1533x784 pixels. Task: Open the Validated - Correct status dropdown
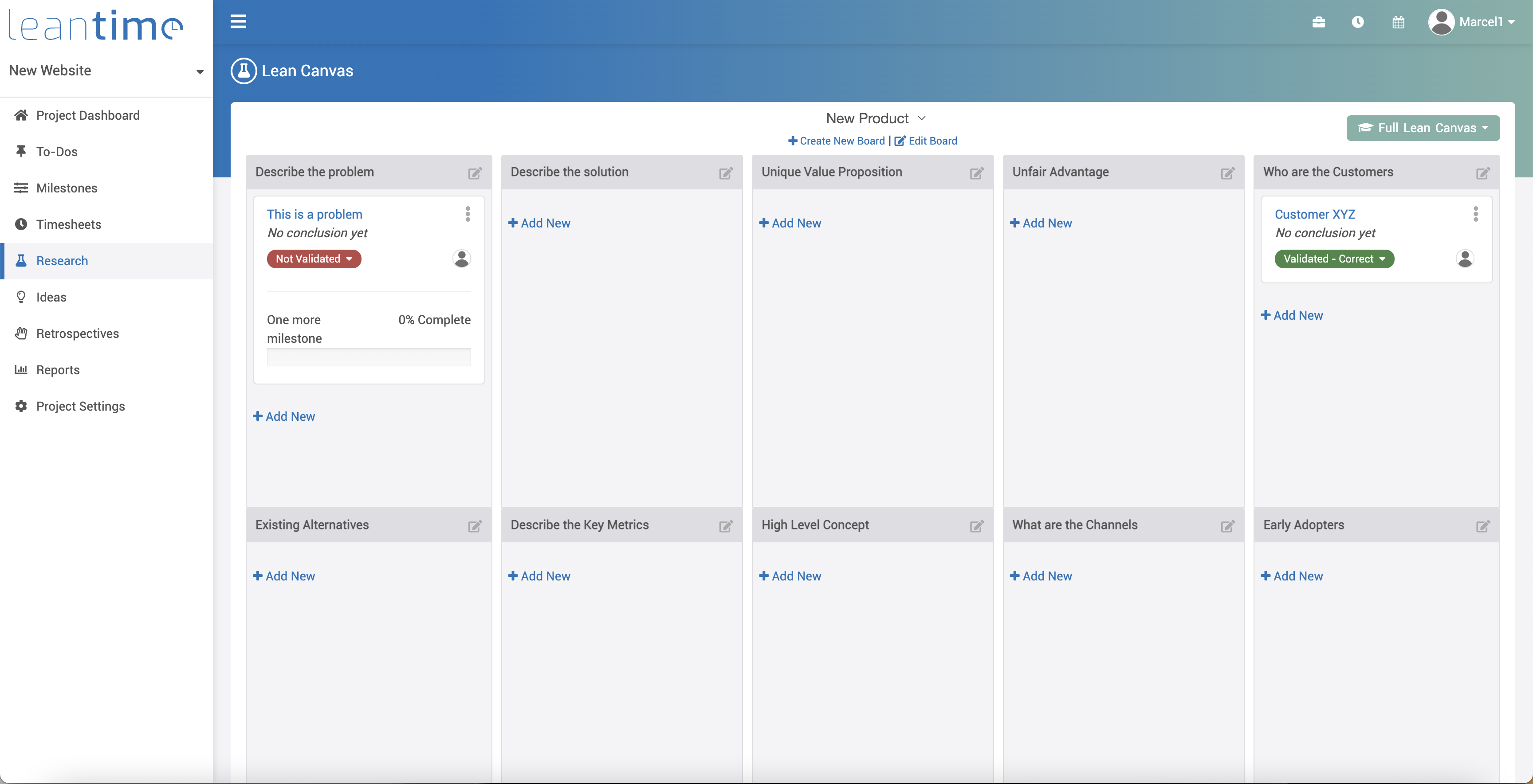click(1334, 259)
